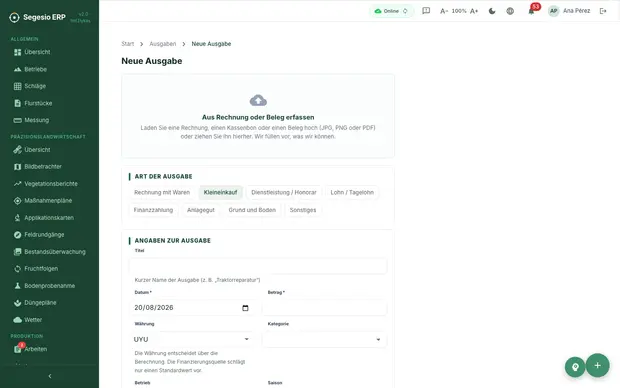The width and height of the screenshot is (620, 388).
Task: Go to Ausgaben breadcrumb
Action: coord(163,44)
